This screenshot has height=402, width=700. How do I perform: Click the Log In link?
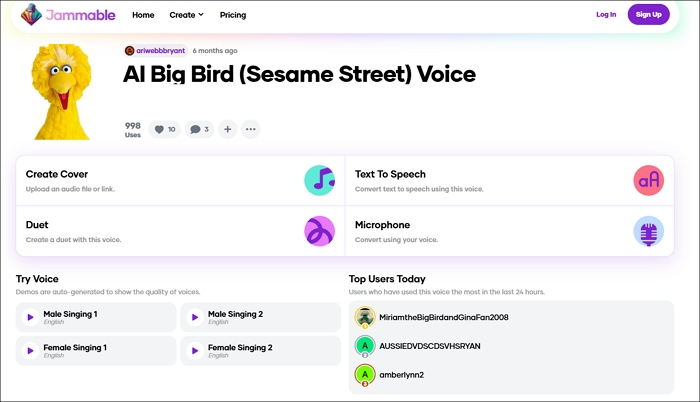click(x=606, y=14)
